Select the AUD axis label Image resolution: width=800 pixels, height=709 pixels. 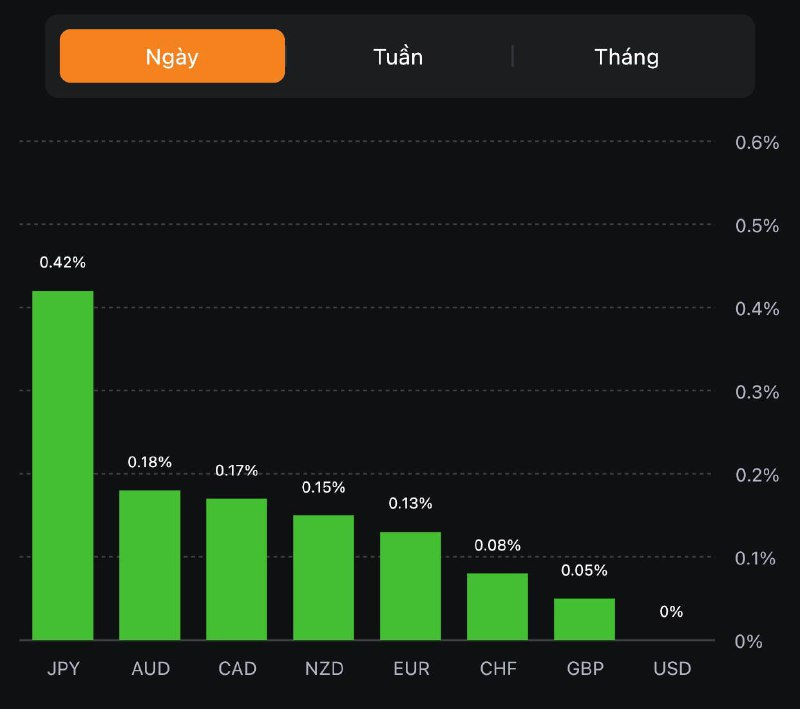(150, 668)
